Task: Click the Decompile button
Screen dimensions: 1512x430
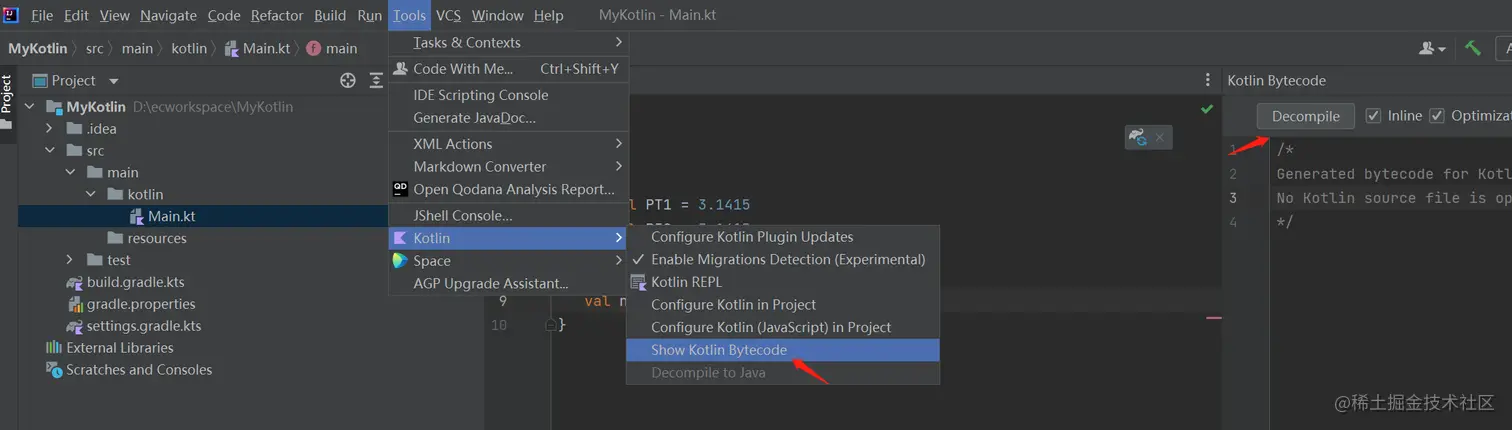Action: pyautogui.click(x=1306, y=116)
